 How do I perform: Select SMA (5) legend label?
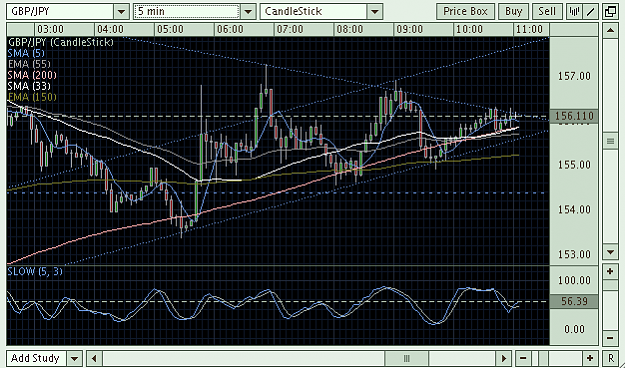point(26,53)
